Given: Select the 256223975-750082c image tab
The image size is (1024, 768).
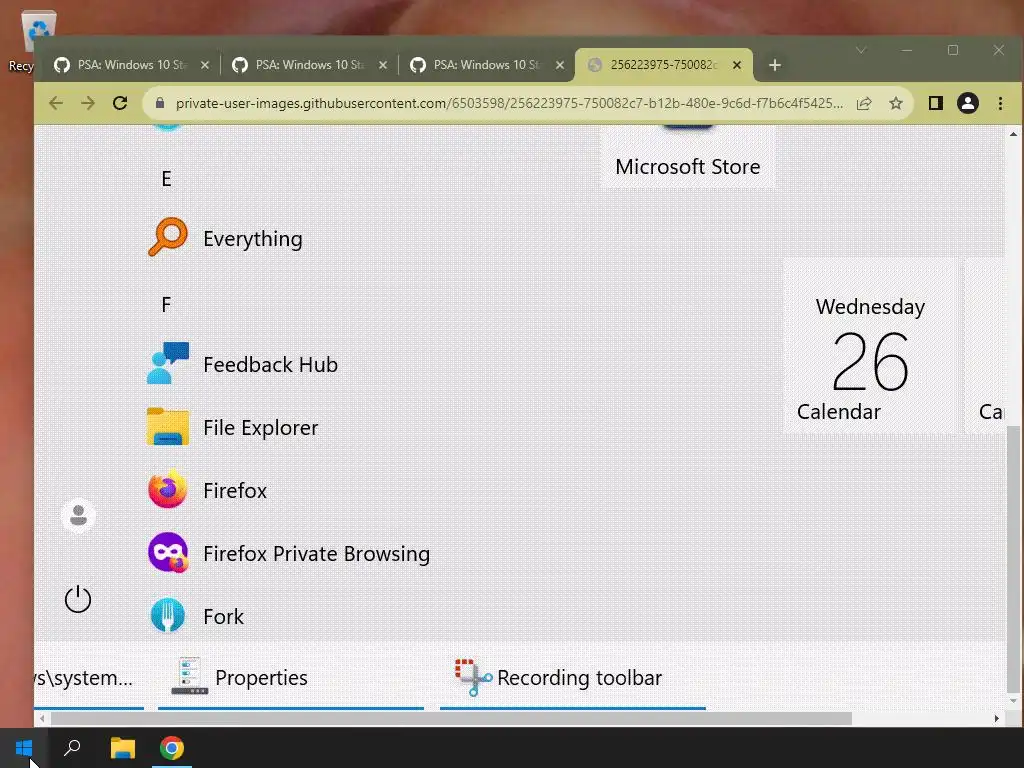Looking at the screenshot, I should tap(664, 65).
